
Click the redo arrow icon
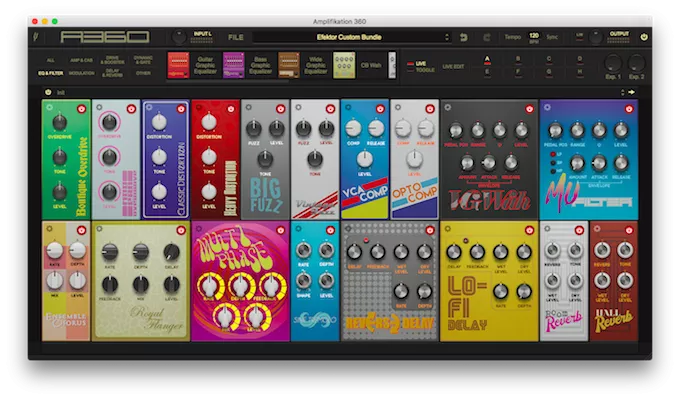coord(487,37)
